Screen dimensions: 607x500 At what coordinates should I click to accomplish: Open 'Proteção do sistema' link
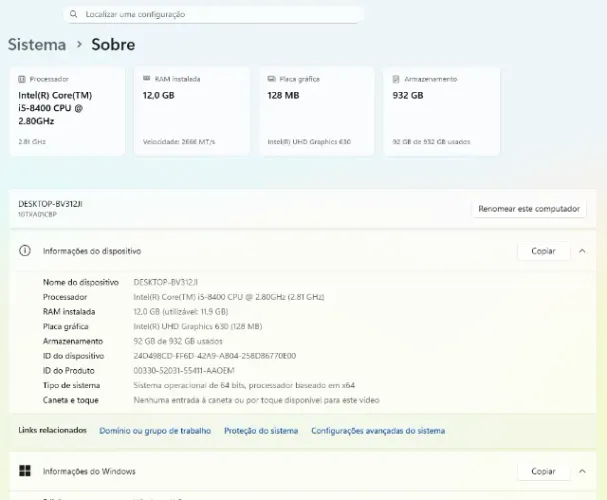(x=261, y=431)
